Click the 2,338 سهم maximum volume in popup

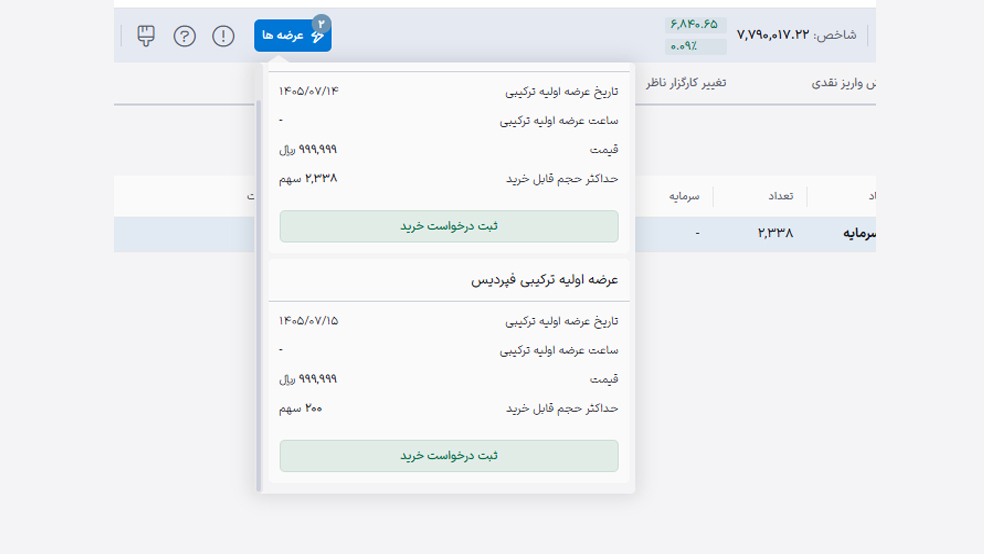(x=308, y=179)
